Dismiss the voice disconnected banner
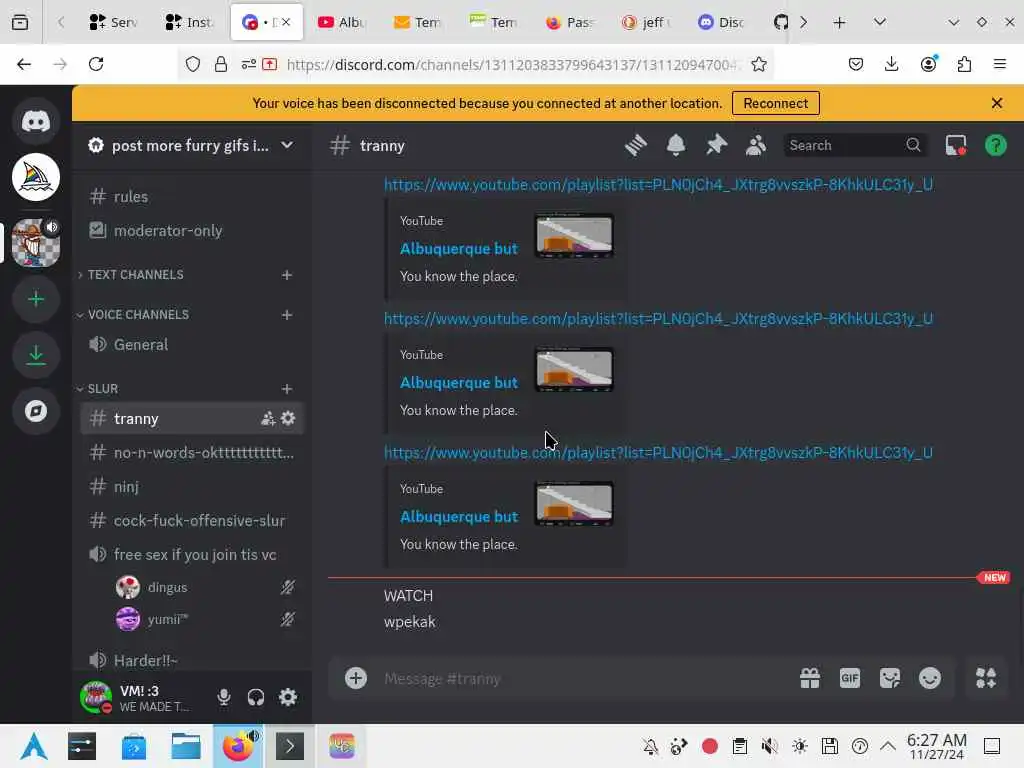Screen dimensions: 1024x768 [x=997, y=103]
